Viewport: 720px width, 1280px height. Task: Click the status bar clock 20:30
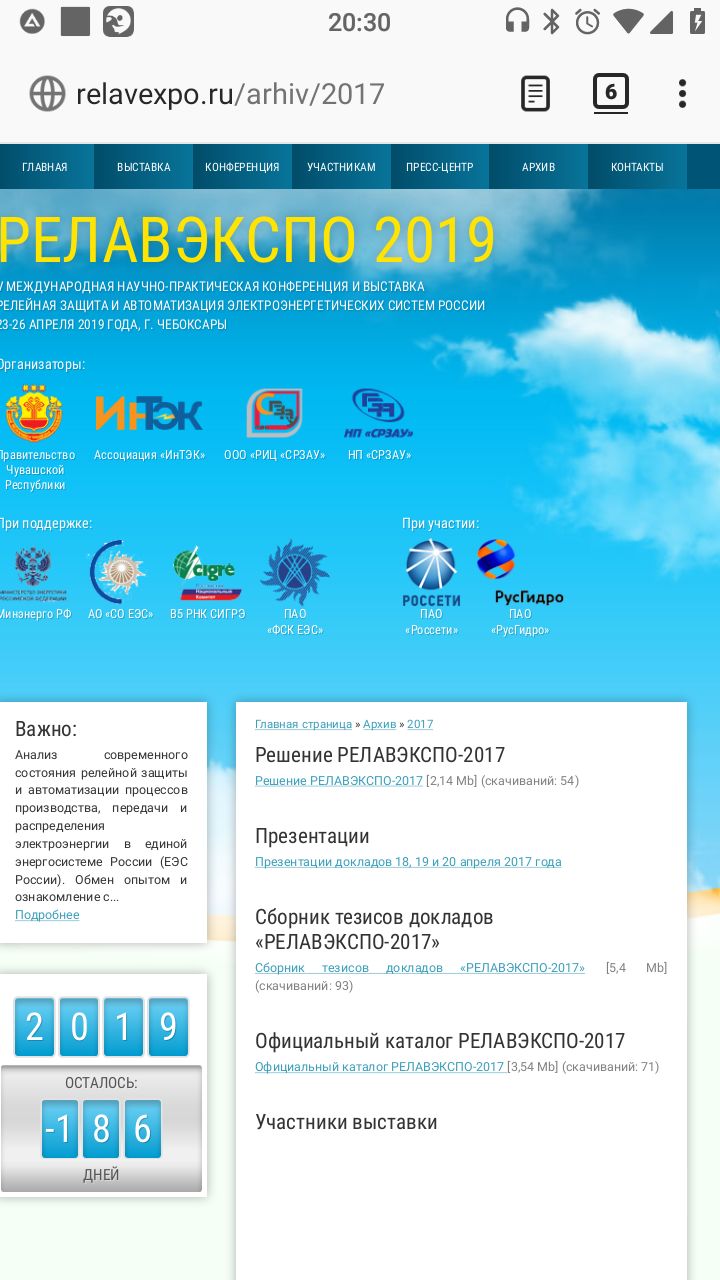click(359, 22)
